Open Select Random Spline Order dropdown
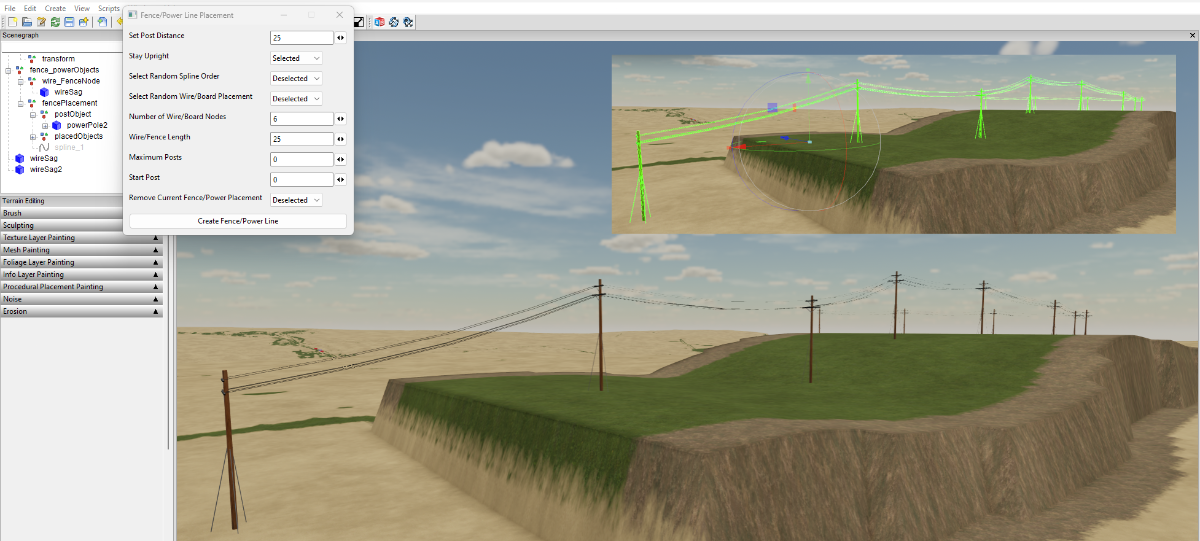The height and width of the screenshot is (541, 1200). [297, 78]
